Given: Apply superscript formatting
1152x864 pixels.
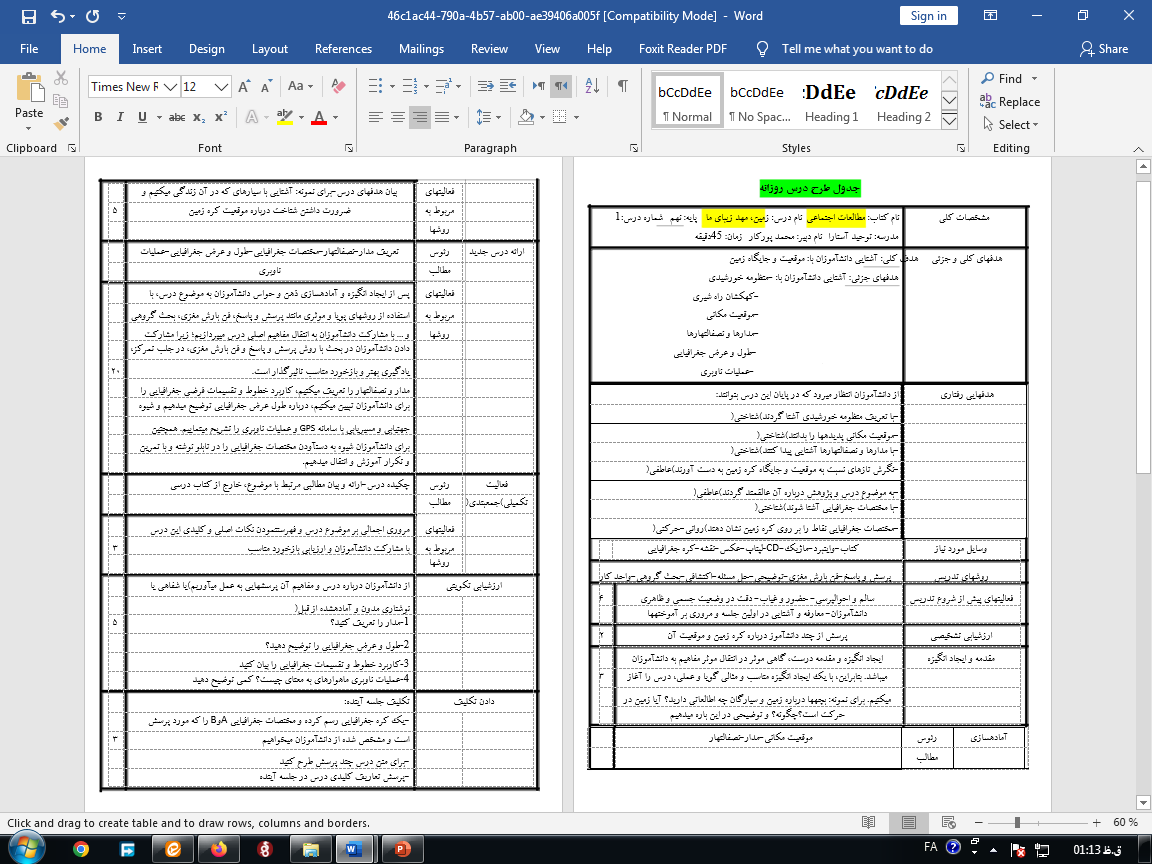Looking at the screenshot, I should pos(221,117).
